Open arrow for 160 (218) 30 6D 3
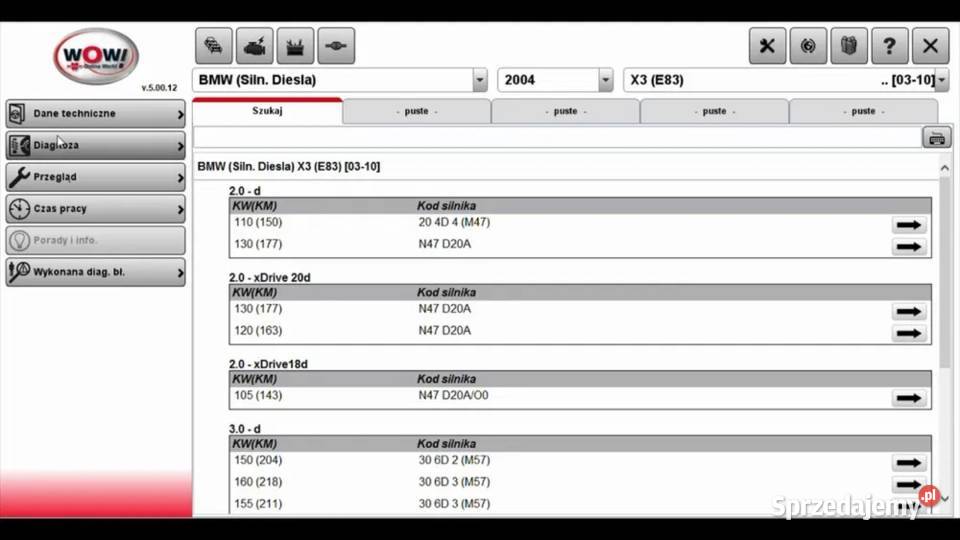 909,485
